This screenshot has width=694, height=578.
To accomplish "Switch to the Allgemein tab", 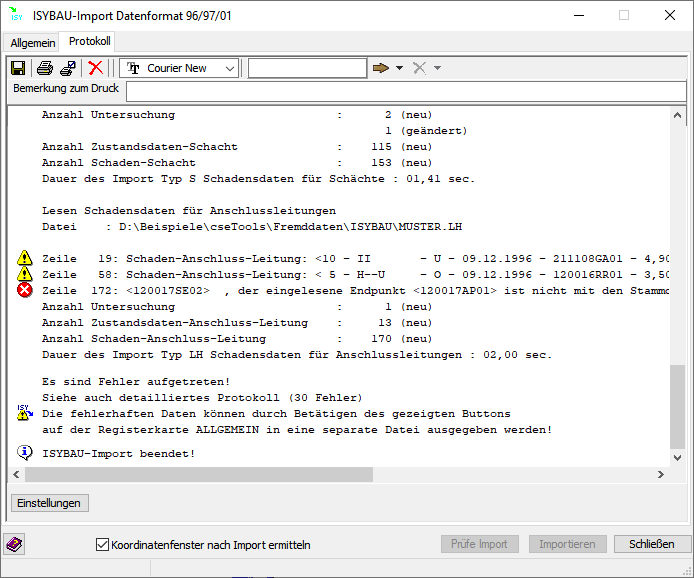I will coord(33,43).
